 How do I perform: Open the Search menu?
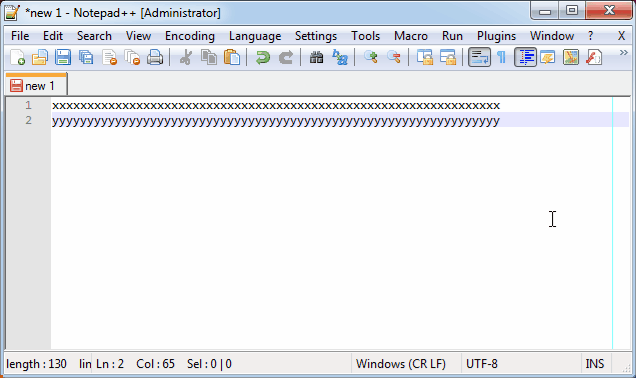94,36
